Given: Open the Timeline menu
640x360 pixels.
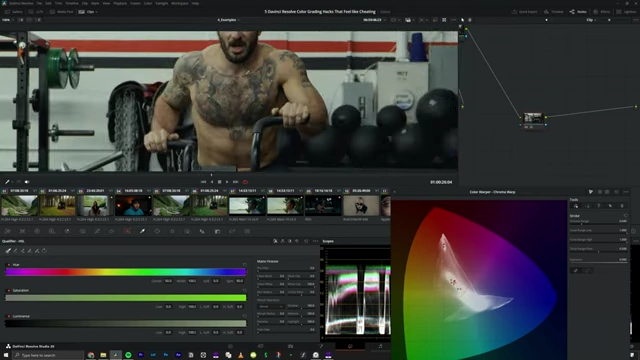Looking at the screenshot, I should [x=72, y=3].
